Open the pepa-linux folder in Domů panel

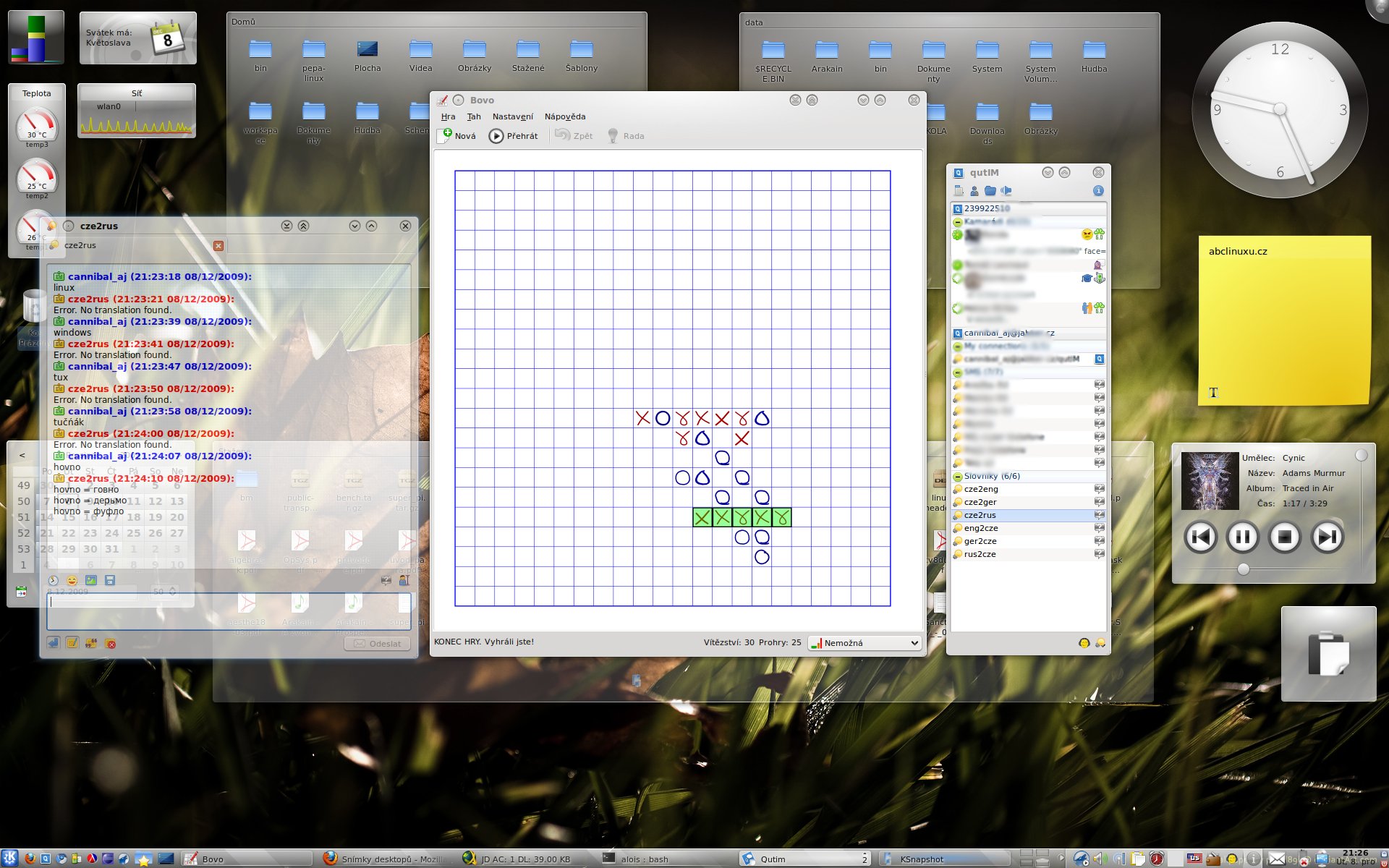[314, 60]
